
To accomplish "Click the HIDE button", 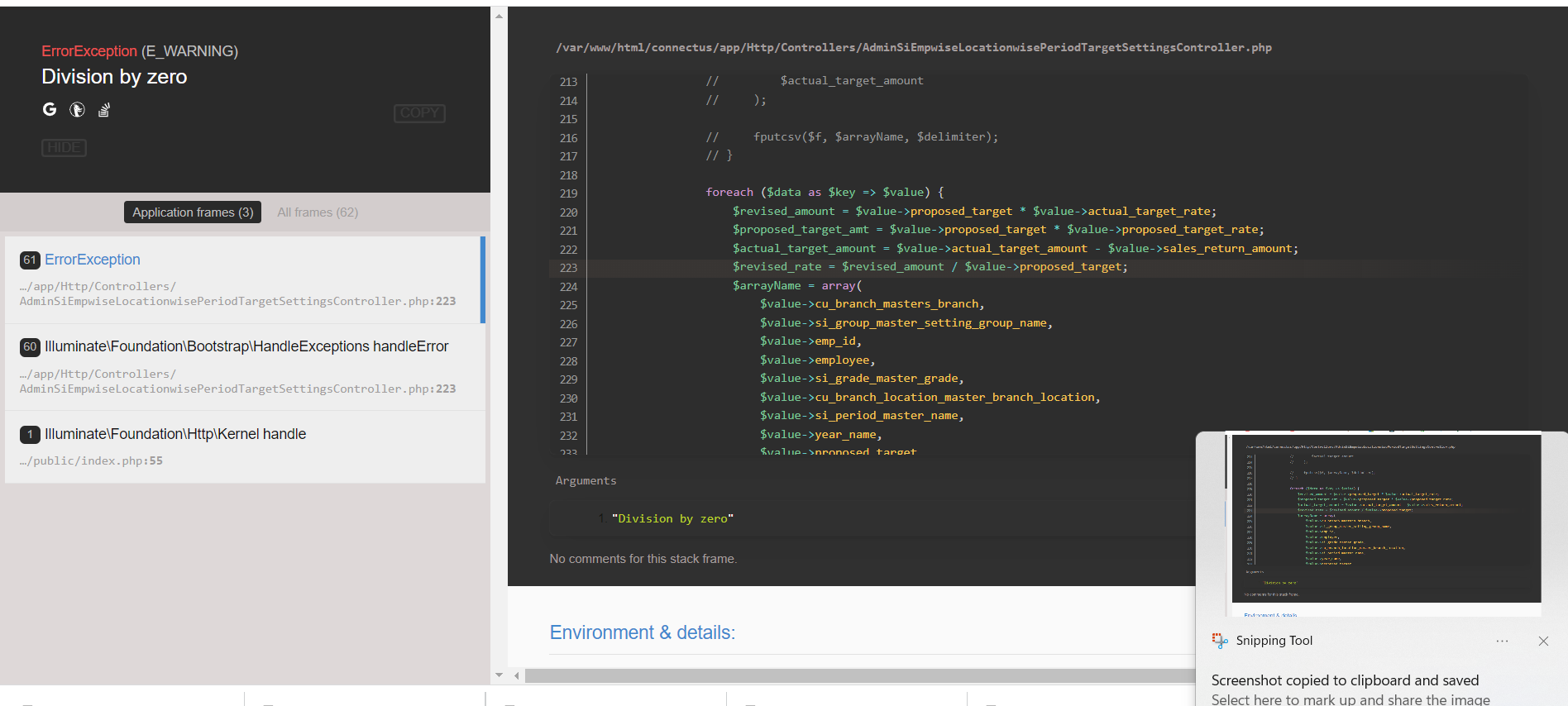I will click(x=64, y=148).
